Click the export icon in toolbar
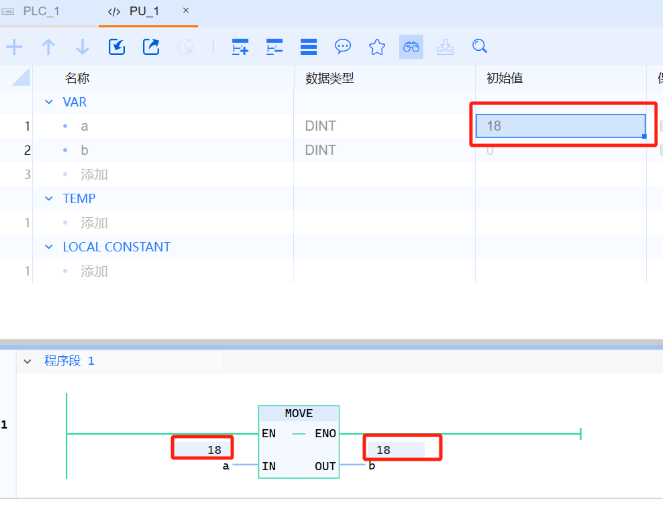 coord(151,47)
